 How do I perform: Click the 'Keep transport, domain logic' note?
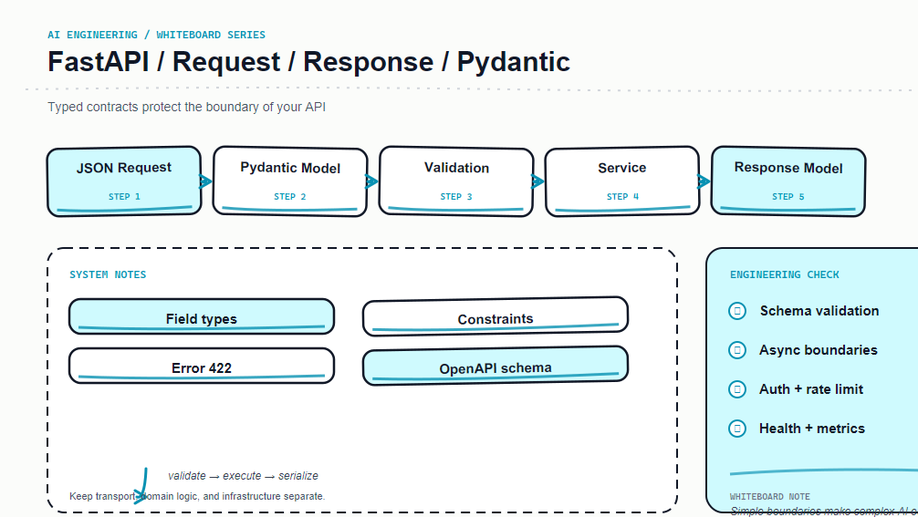[197, 497]
